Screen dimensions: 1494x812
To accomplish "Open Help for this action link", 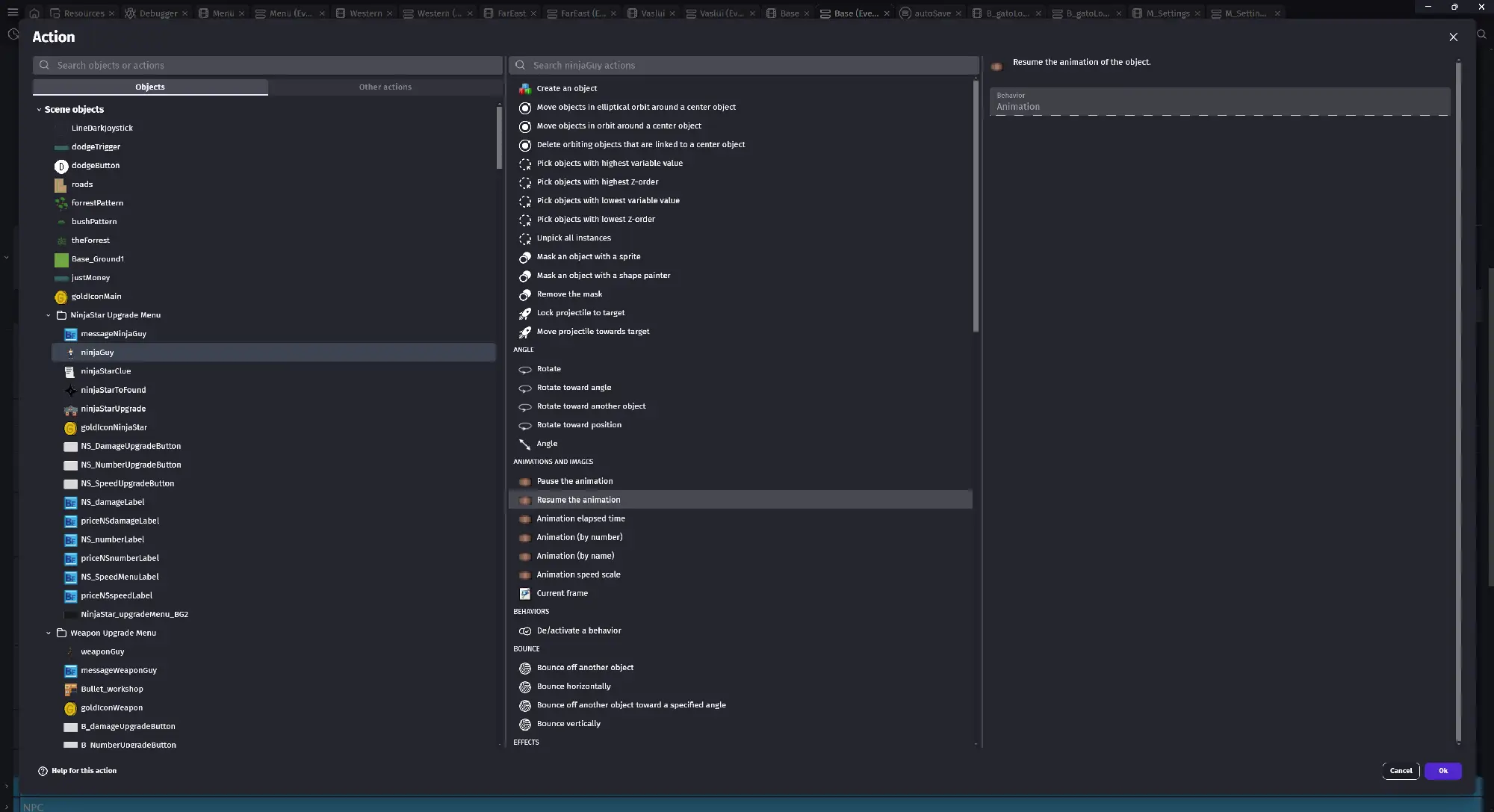I will tap(78, 771).
